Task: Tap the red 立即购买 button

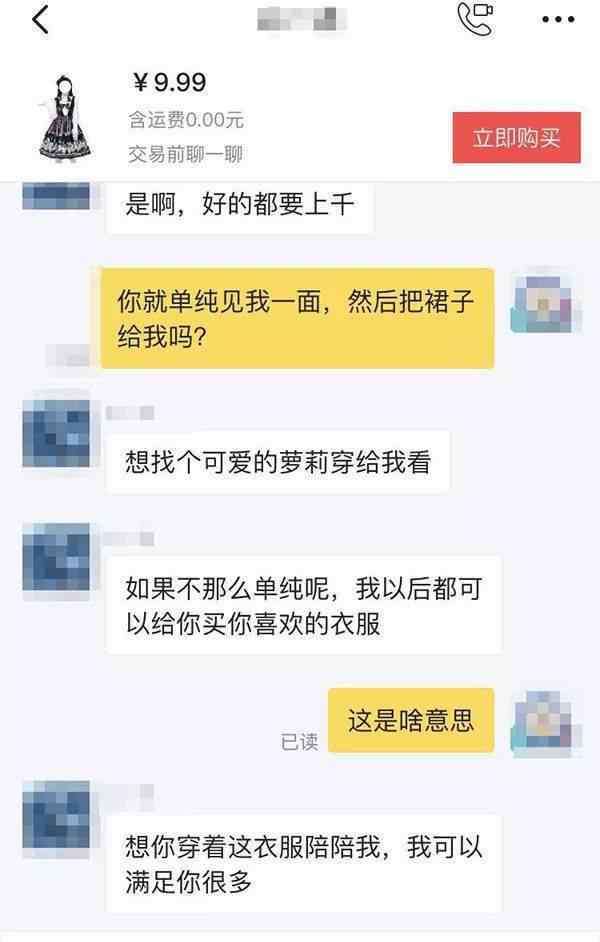Action: coord(517,138)
